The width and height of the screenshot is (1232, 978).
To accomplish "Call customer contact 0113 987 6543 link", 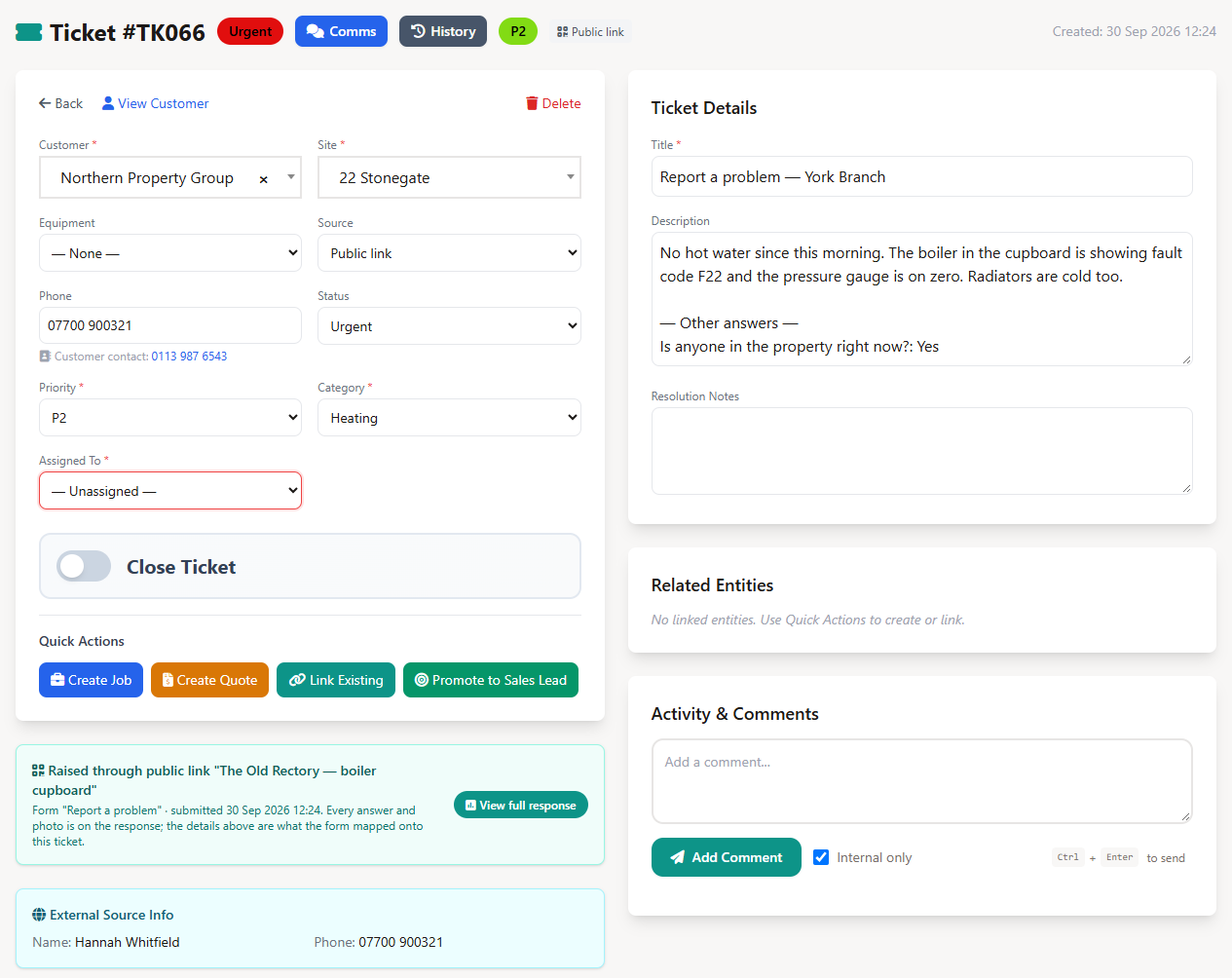I will (189, 357).
